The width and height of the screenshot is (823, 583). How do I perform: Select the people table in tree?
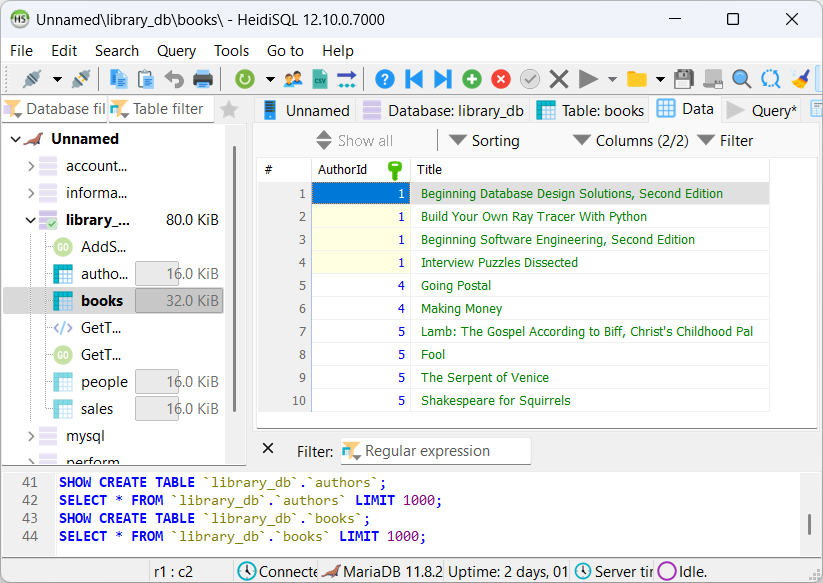[x=104, y=381]
